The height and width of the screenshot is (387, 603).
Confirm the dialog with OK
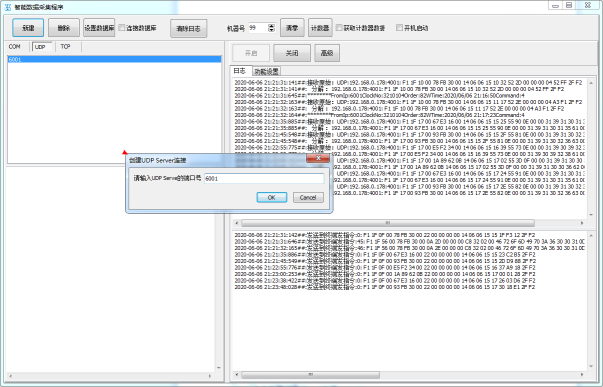tap(272, 197)
